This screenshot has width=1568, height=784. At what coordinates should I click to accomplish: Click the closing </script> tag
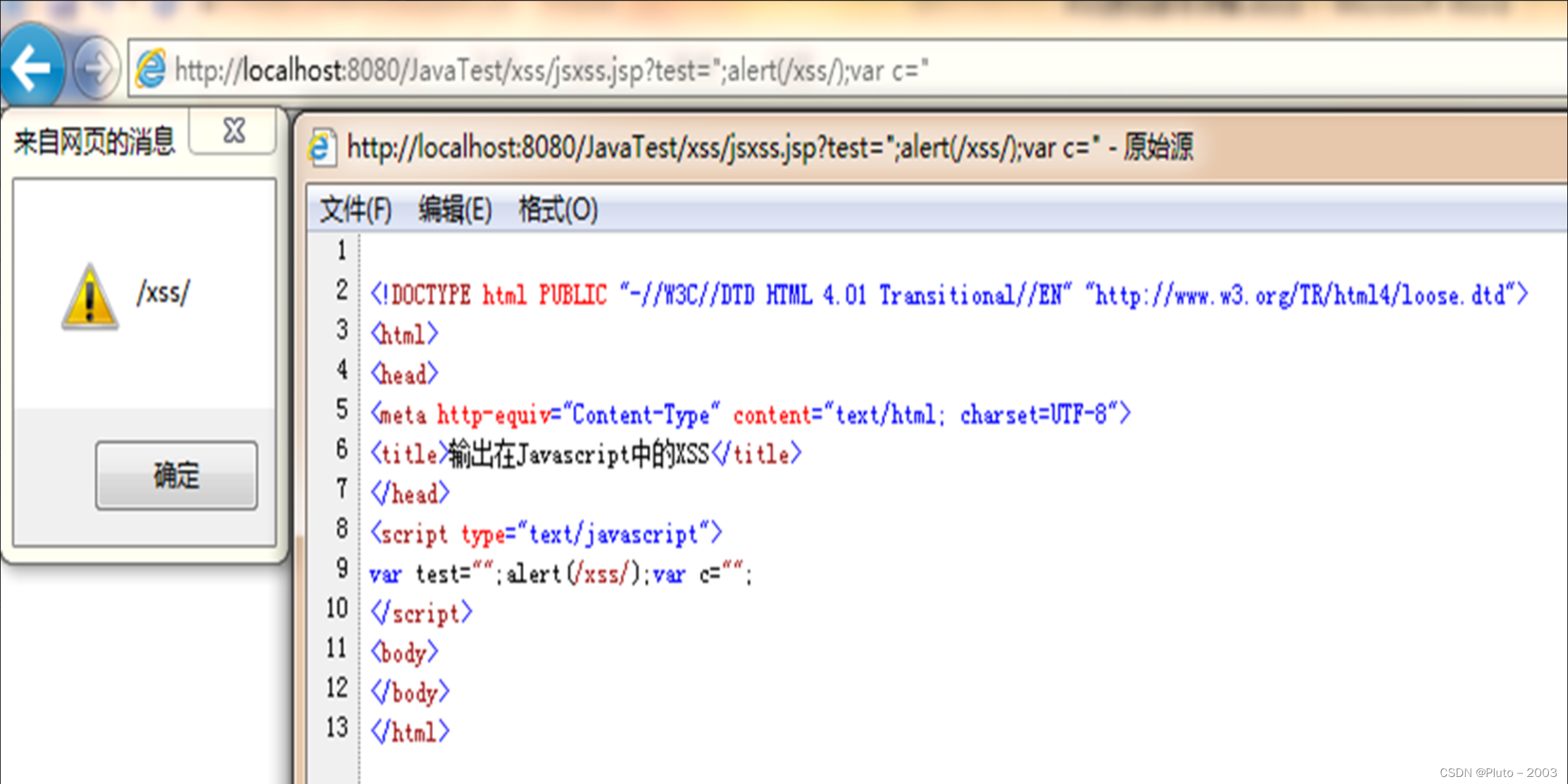421,613
